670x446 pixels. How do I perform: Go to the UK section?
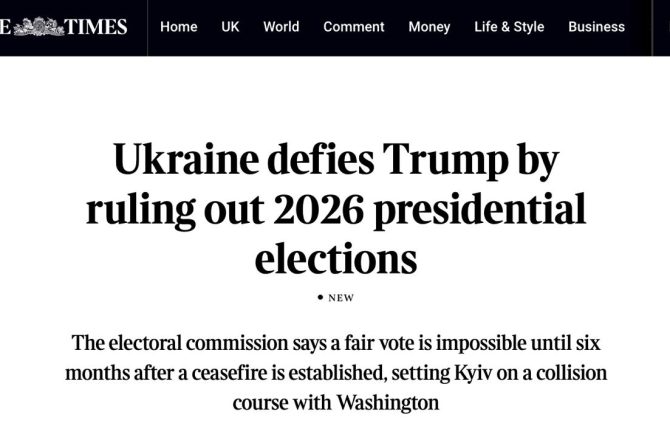(230, 27)
